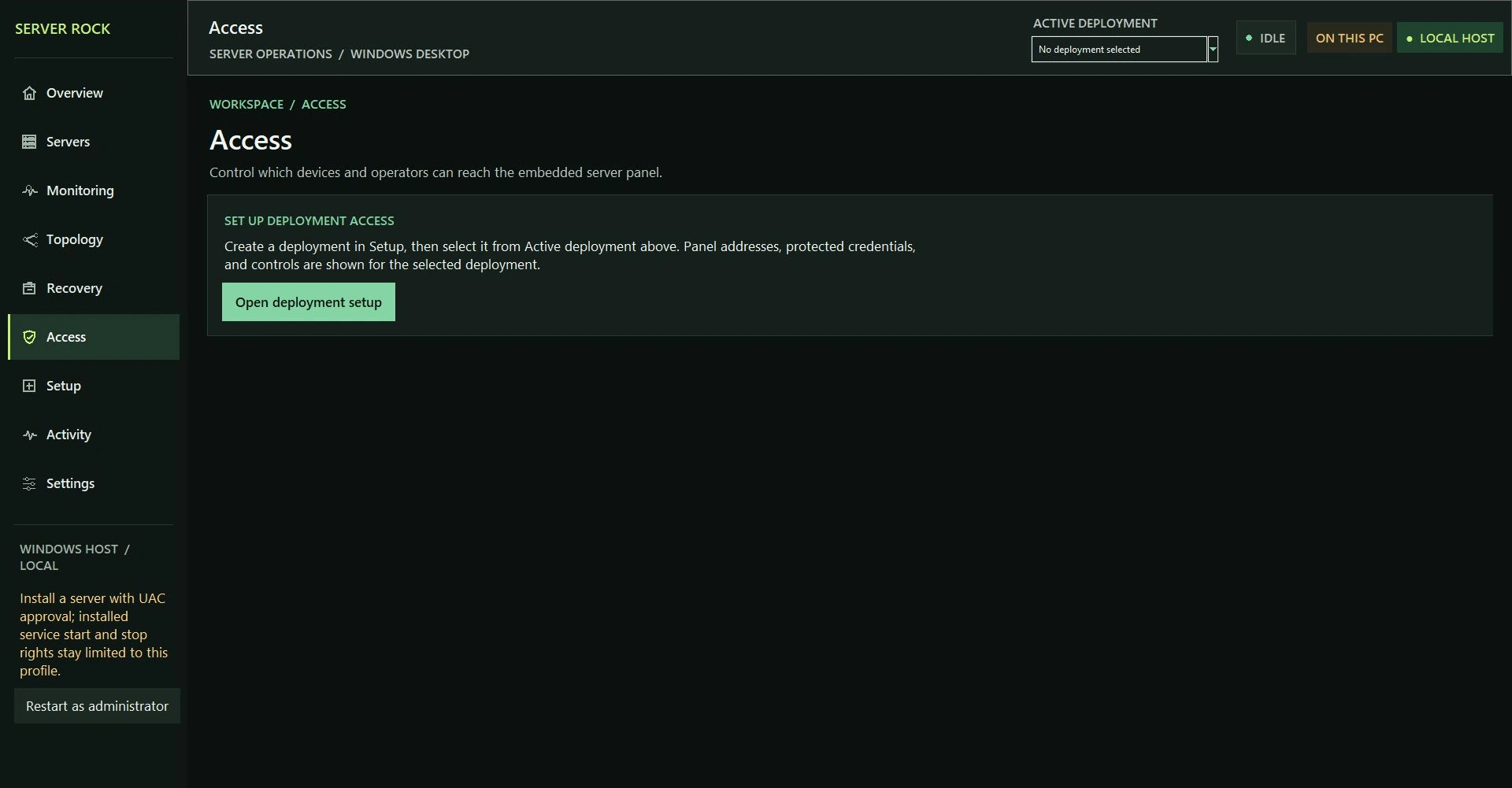Click the Servers rack icon
Viewport: 1512px width, 788px height.
29,142
